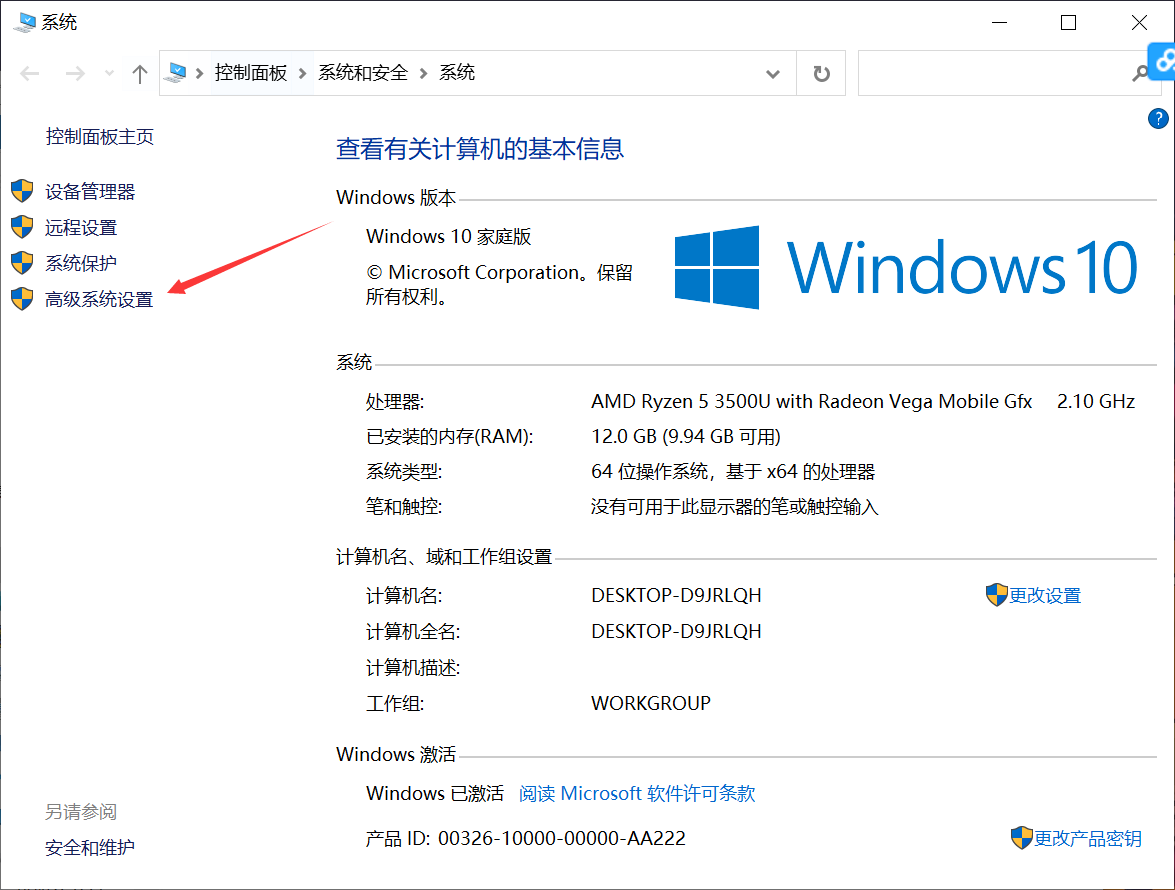Click the product ID 00326-10000-00000-AA222
Viewport: 1175px width, 890px height.
(562, 838)
